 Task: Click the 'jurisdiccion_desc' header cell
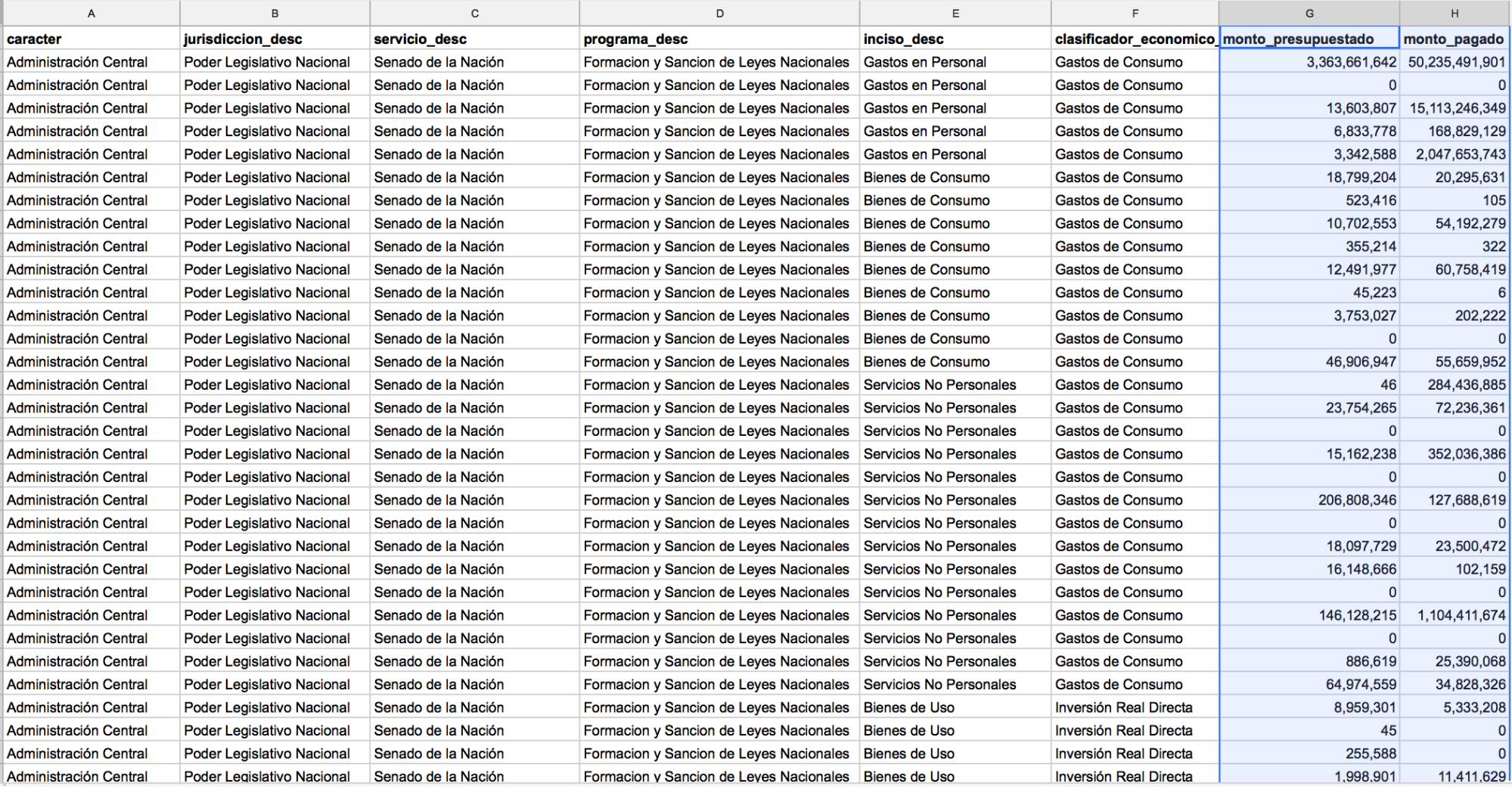click(275, 39)
